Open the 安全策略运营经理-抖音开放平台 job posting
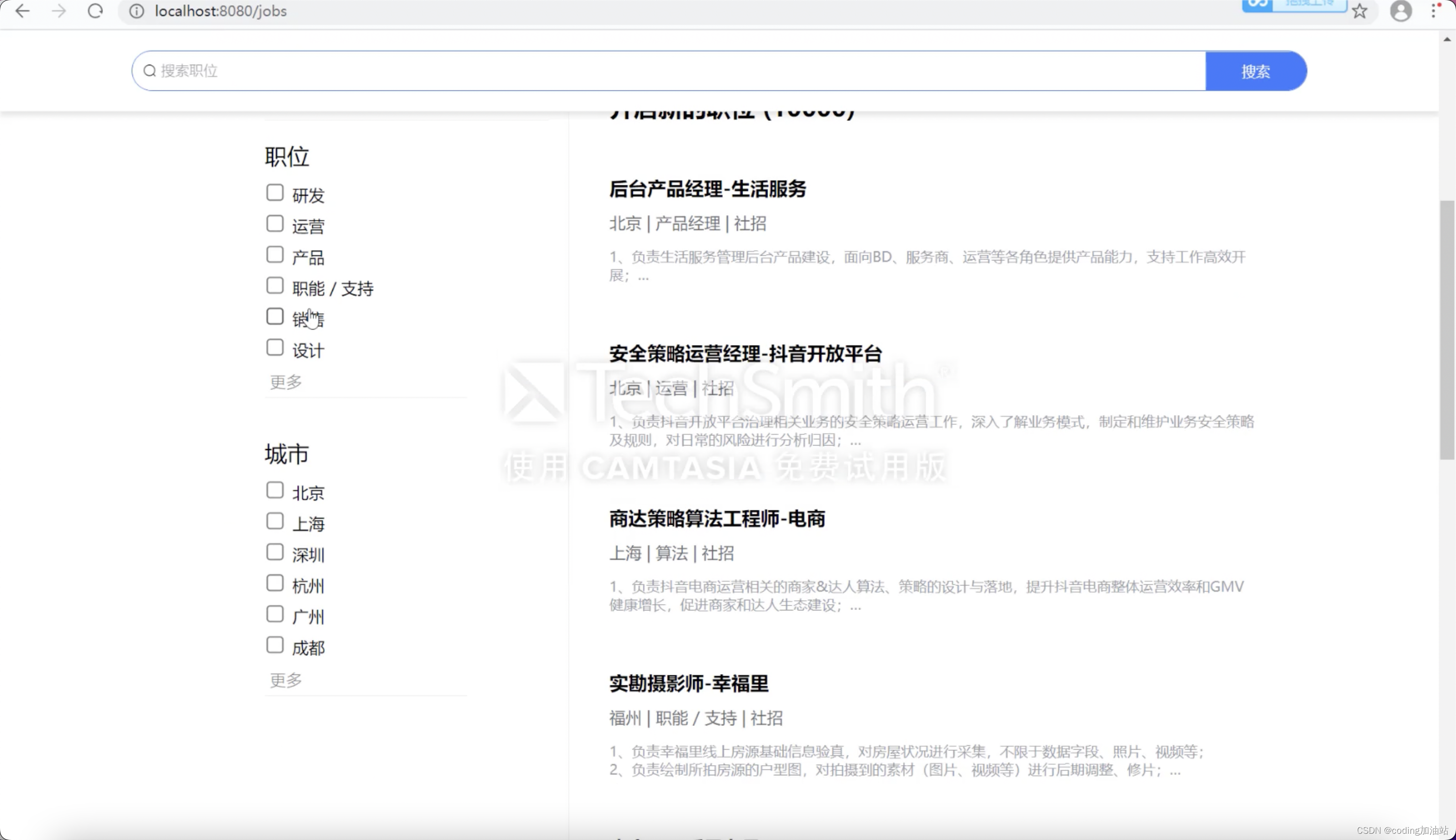Image resolution: width=1456 pixels, height=840 pixels. tap(745, 354)
